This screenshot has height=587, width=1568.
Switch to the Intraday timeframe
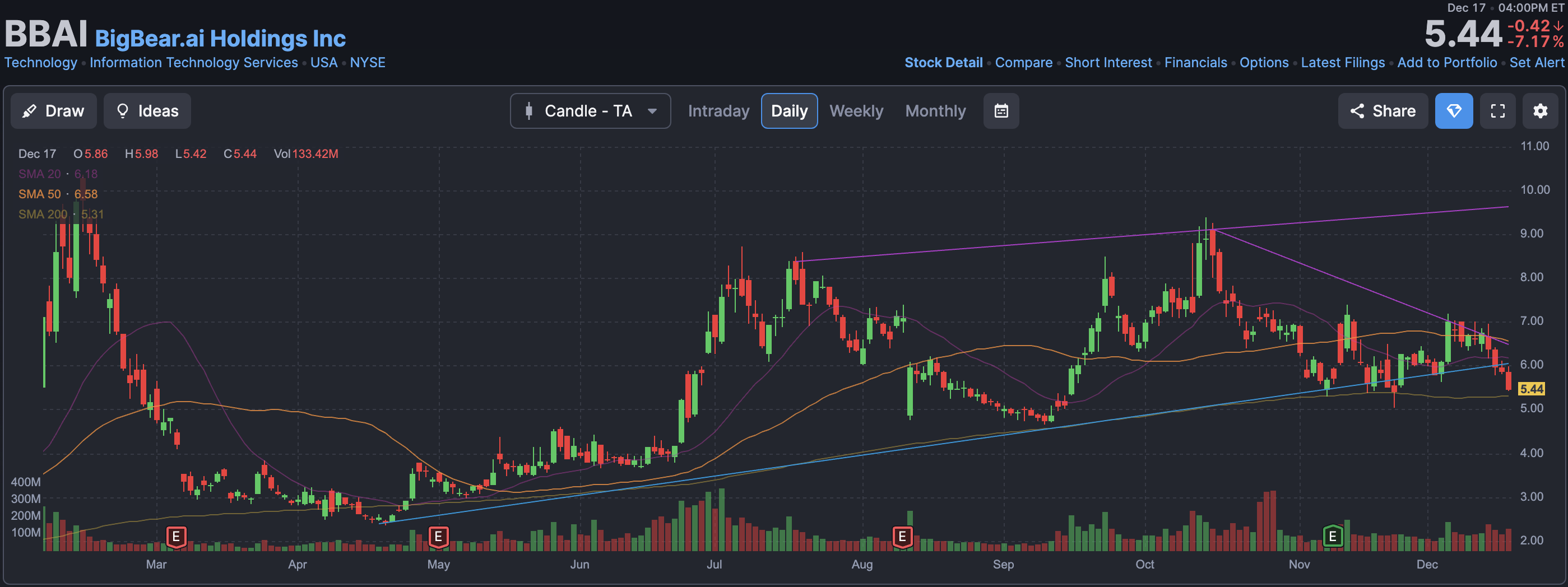coord(718,111)
